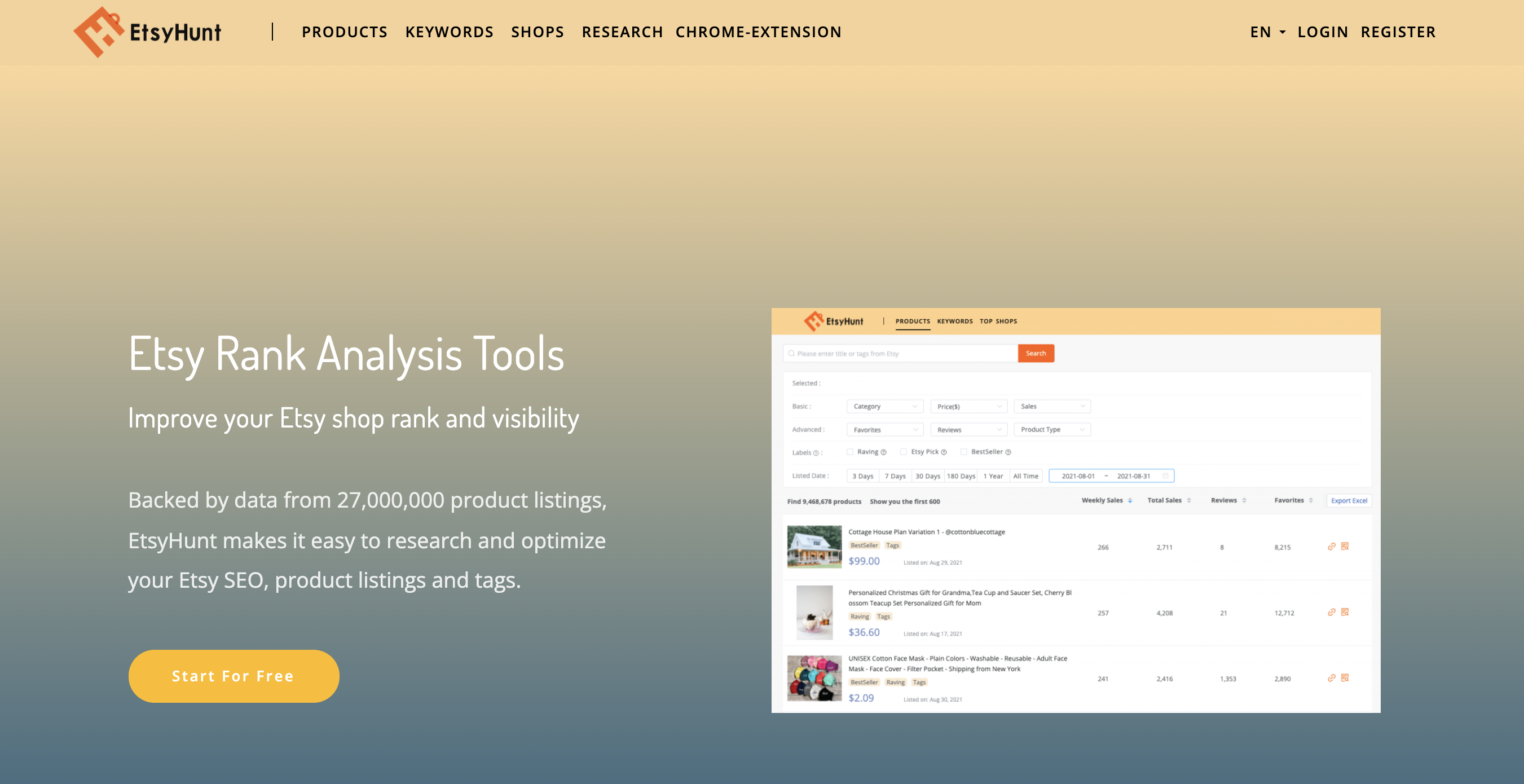Open details icon for Cottage House Plan
This screenshot has height=784, width=1524.
1345,546
